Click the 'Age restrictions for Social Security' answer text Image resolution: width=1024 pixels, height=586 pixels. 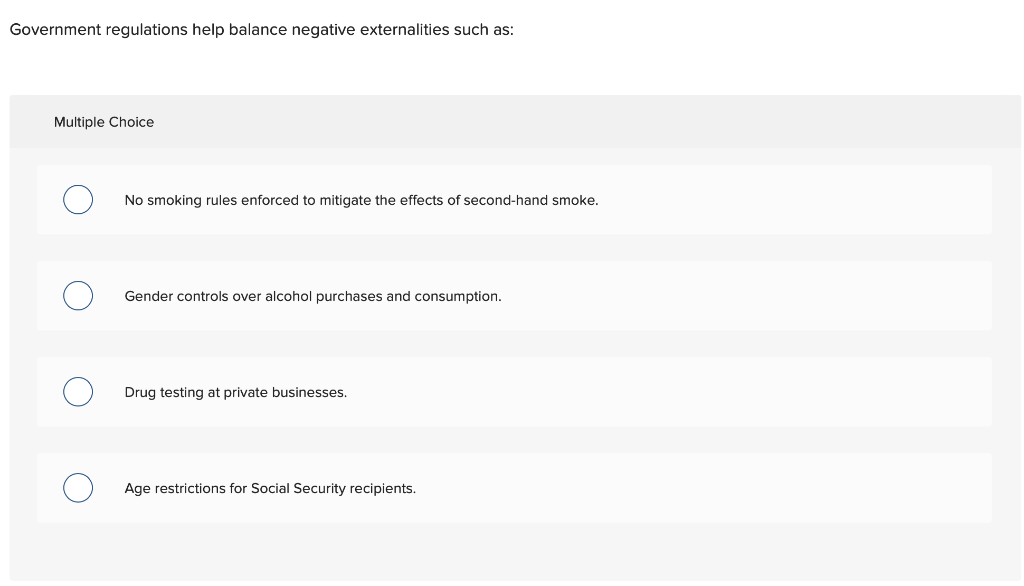coord(269,488)
